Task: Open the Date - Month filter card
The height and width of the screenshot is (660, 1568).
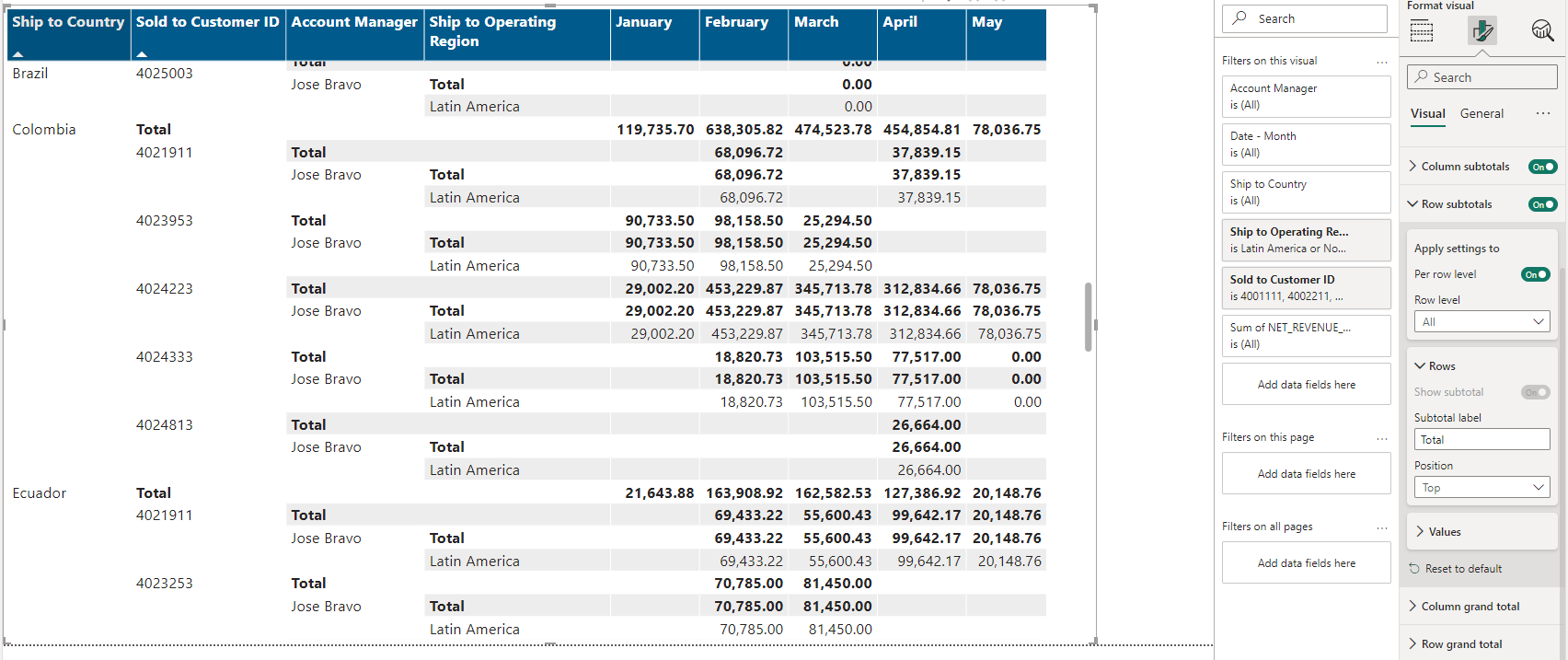Action: pos(1306,145)
